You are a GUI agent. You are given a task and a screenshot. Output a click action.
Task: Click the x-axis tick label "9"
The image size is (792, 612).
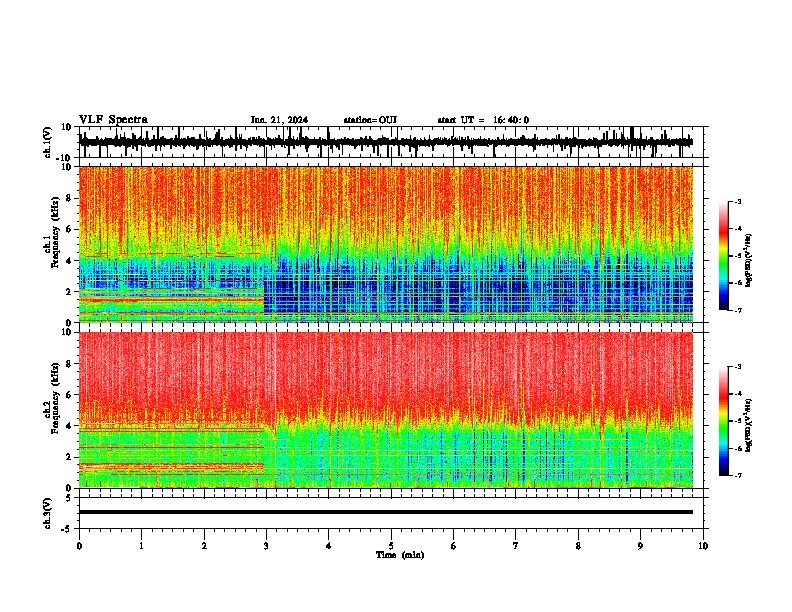640,546
